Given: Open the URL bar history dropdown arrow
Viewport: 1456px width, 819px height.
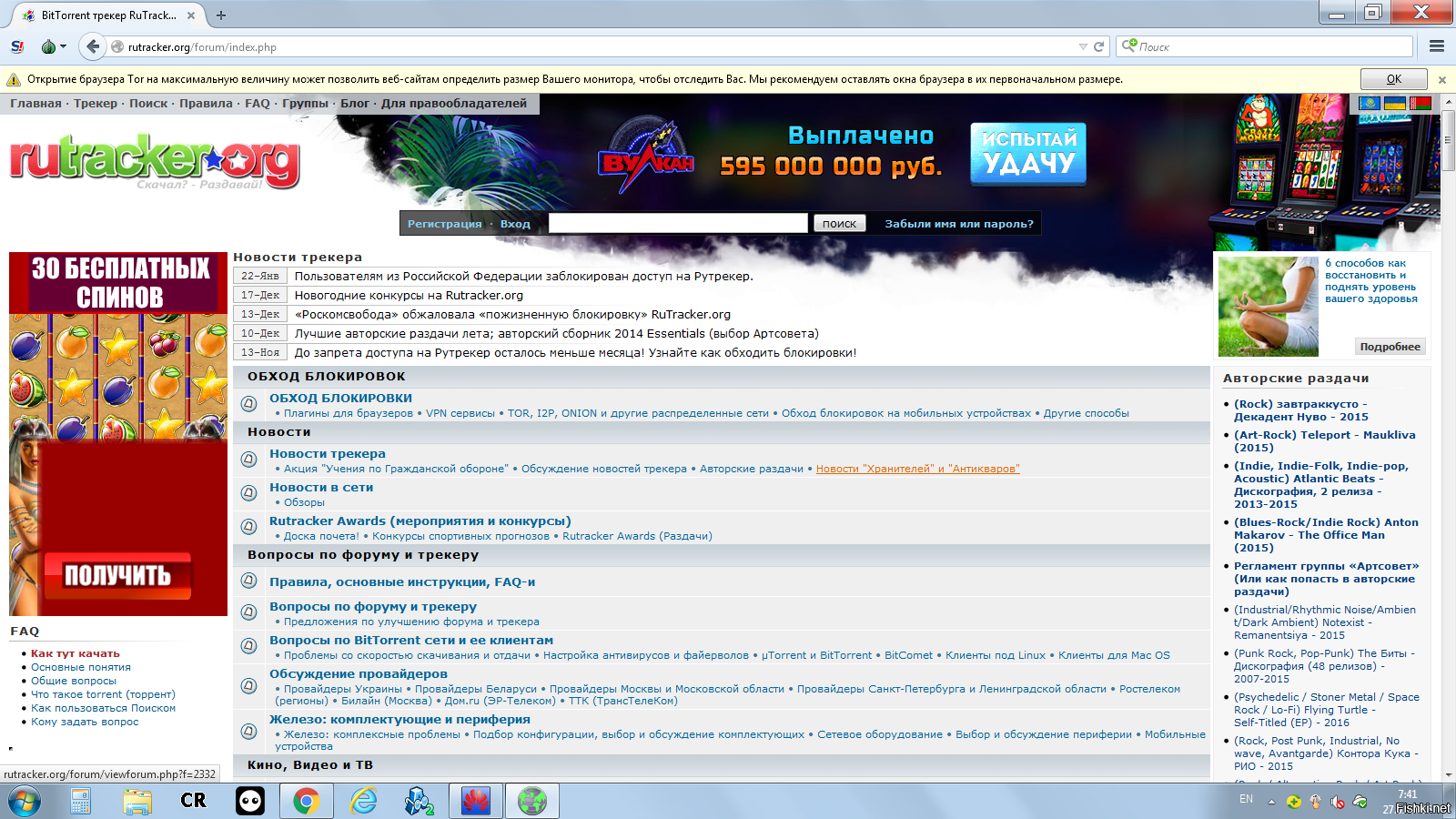Looking at the screenshot, I should click(1083, 46).
